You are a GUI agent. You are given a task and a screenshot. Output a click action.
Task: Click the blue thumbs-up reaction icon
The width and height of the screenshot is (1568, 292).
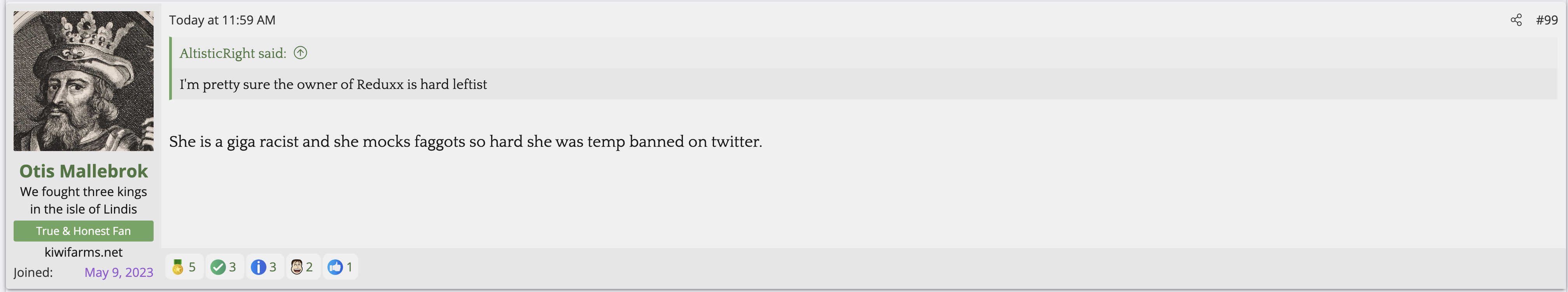click(335, 267)
